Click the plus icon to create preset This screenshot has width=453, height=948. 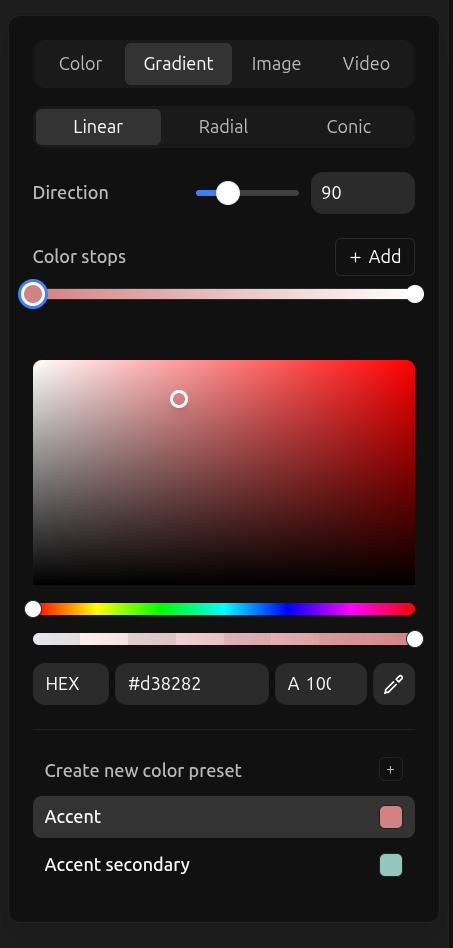click(x=391, y=770)
